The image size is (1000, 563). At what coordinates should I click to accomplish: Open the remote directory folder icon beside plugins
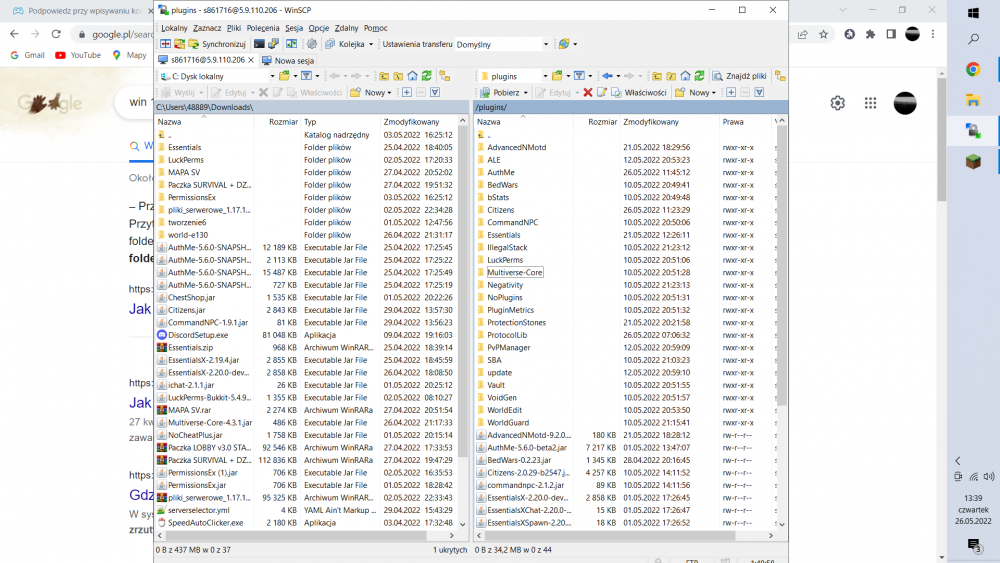(557, 76)
